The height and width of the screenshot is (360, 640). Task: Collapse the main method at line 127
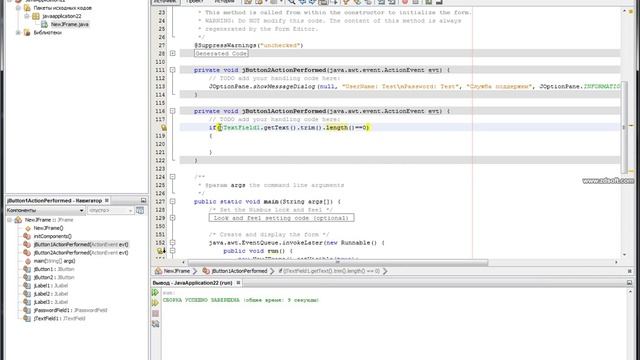pyautogui.click(x=173, y=202)
